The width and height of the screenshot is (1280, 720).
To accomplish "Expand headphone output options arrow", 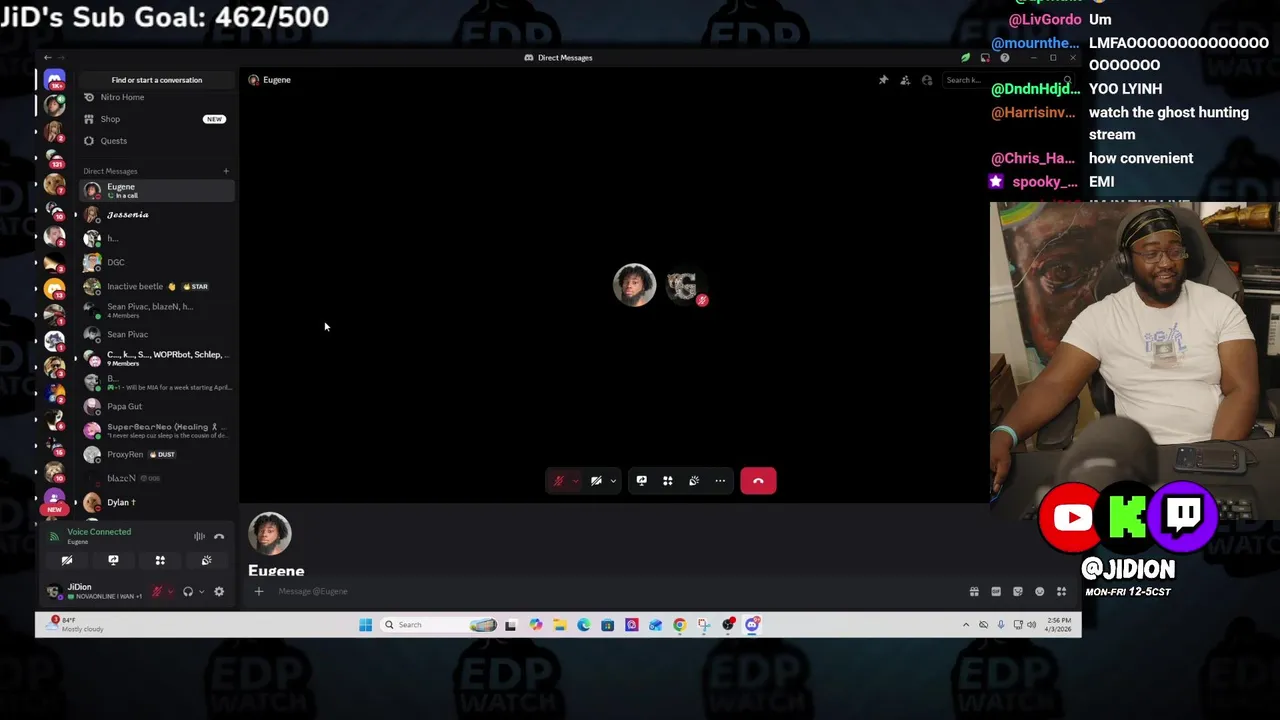I will (x=201, y=592).
